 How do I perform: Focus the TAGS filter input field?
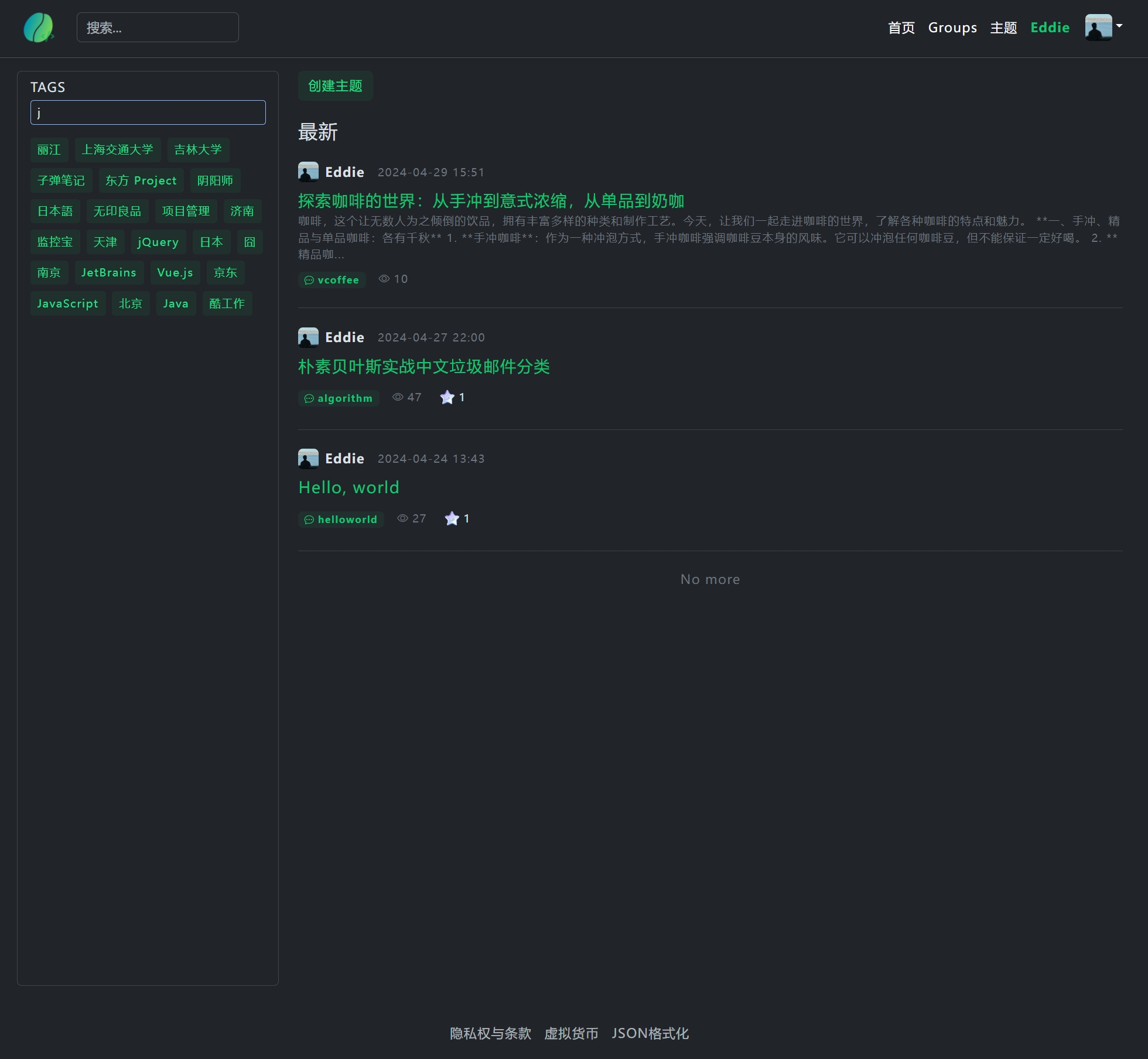(x=148, y=112)
